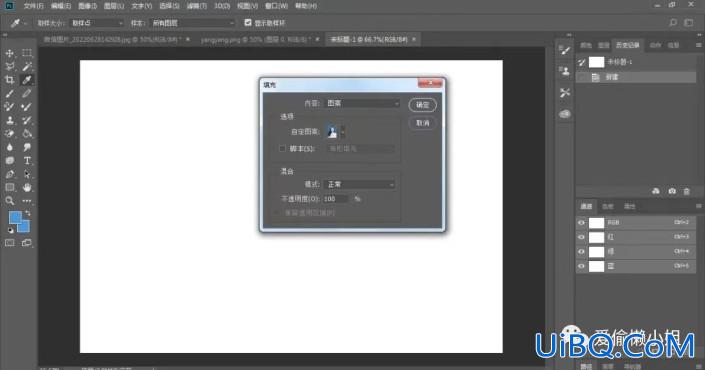Switch to 通道 channels tab

coord(586,206)
